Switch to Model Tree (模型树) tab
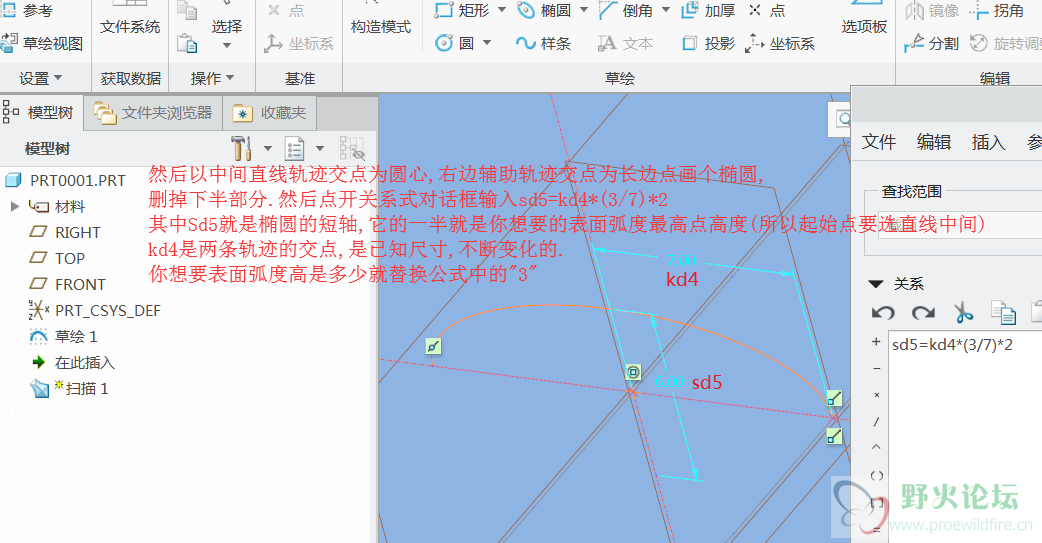The height and width of the screenshot is (543, 1042). tap(41, 113)
